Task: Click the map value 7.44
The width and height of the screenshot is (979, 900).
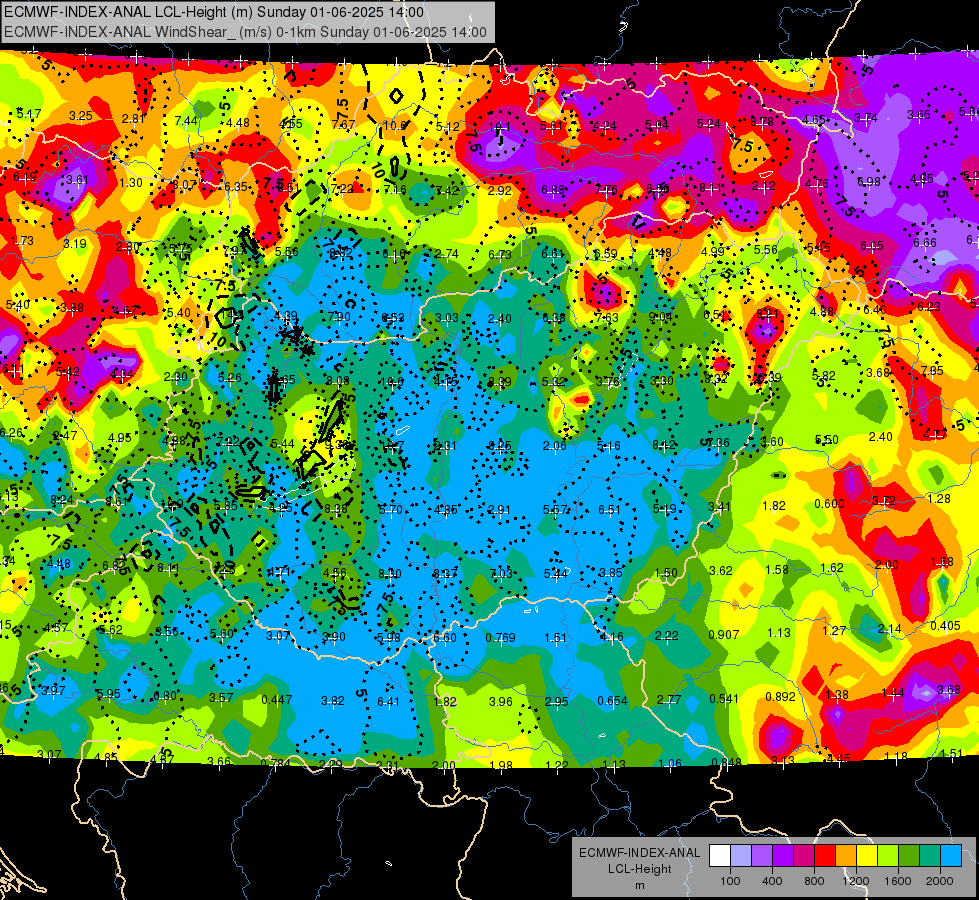Action: click(x=186, y=121)
